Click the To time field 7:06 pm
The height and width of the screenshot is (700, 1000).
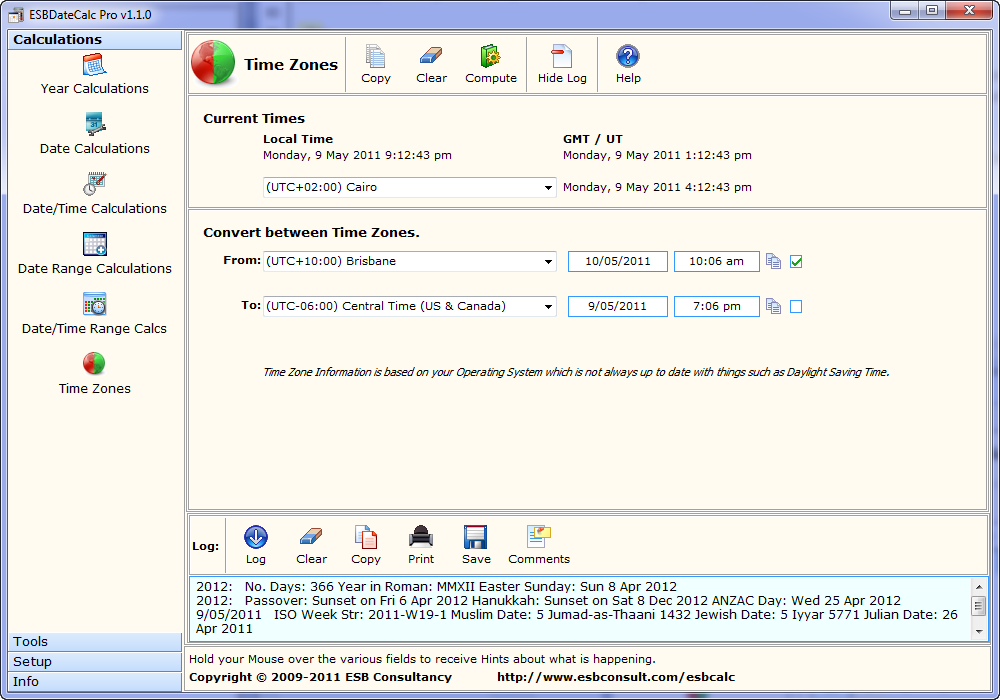coord(716,307)
